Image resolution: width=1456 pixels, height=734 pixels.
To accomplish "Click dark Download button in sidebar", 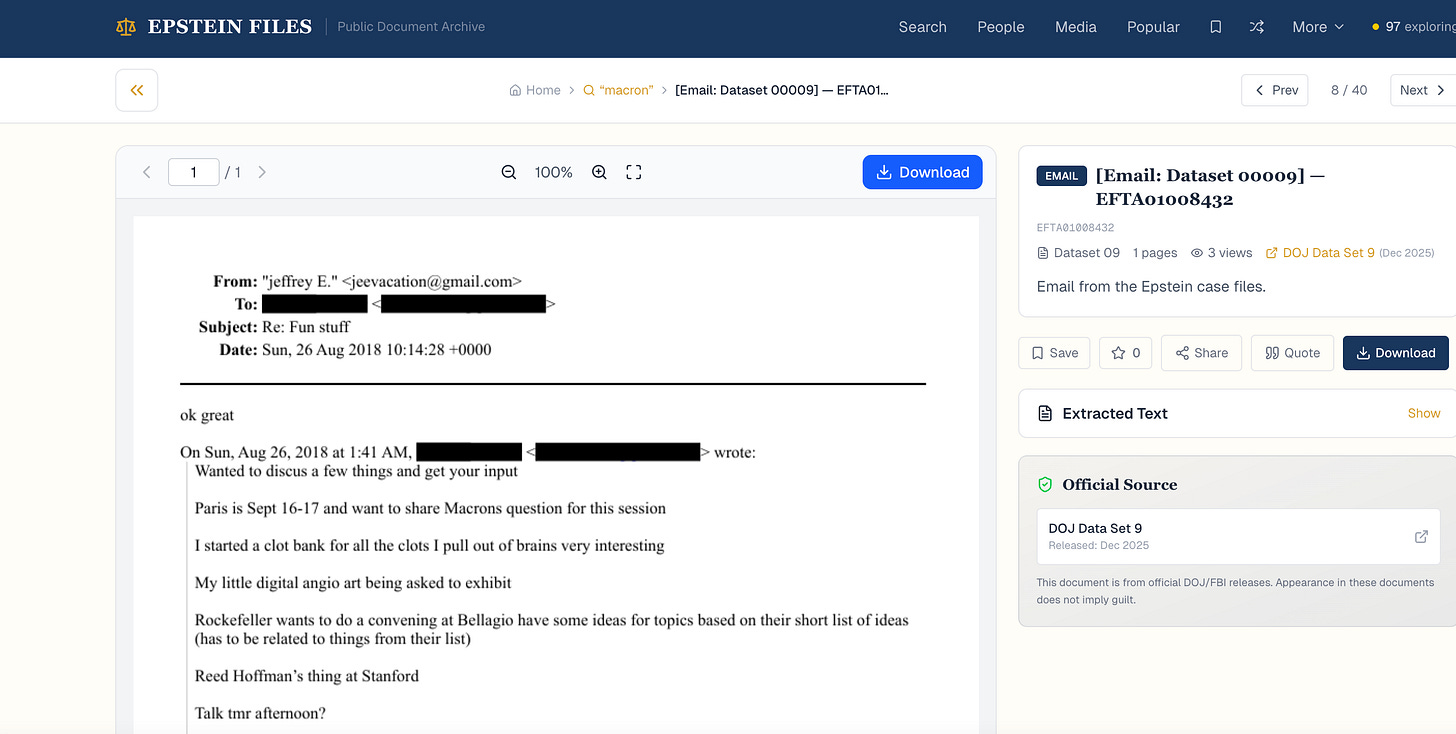I will tap(1395, 353).
